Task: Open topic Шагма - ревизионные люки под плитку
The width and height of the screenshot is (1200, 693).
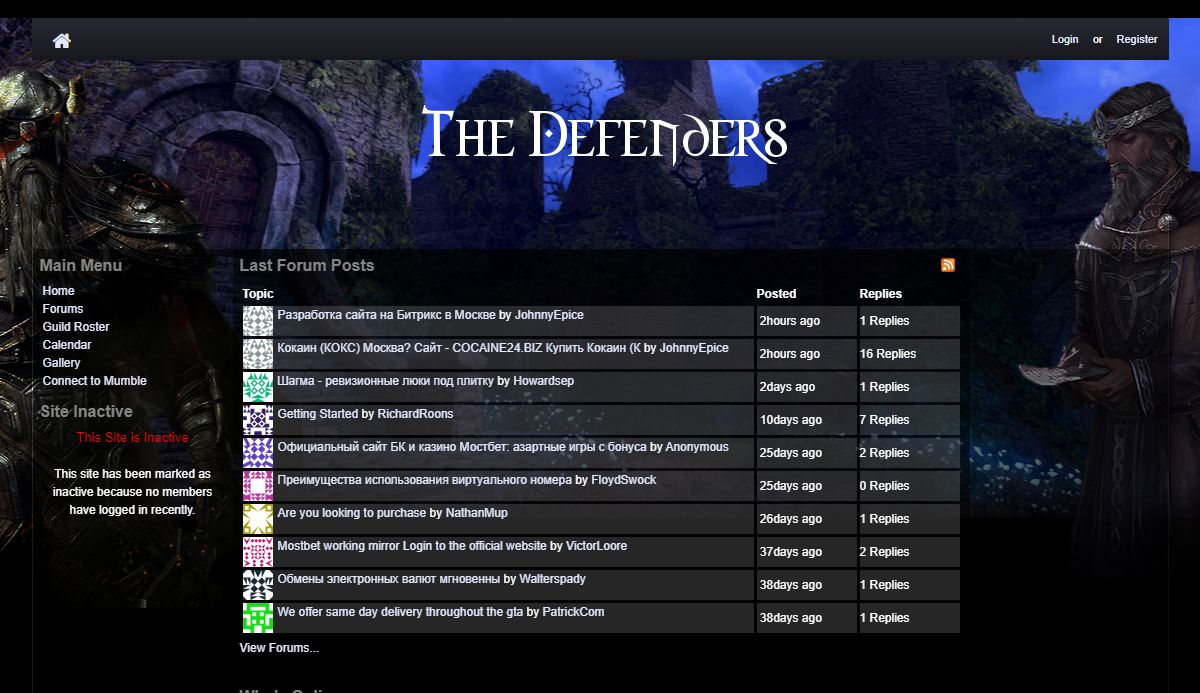Action: [386, 381]
